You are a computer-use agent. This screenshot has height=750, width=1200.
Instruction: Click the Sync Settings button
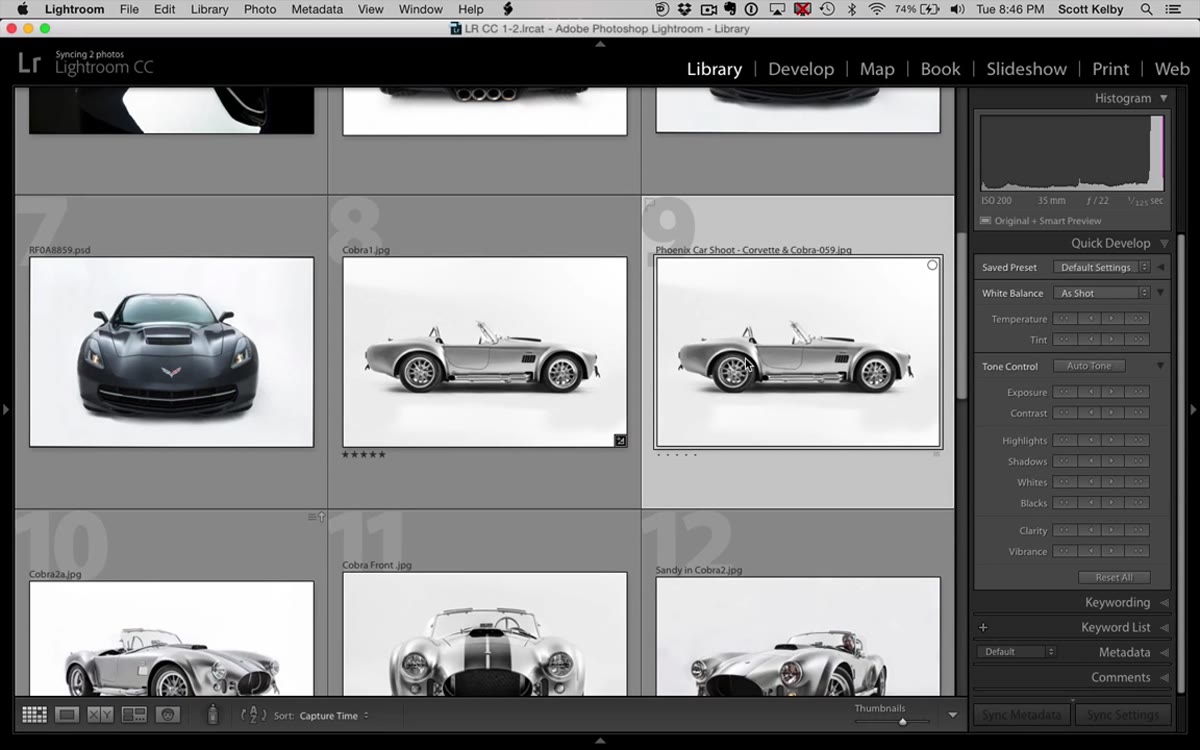(1122, 715)
